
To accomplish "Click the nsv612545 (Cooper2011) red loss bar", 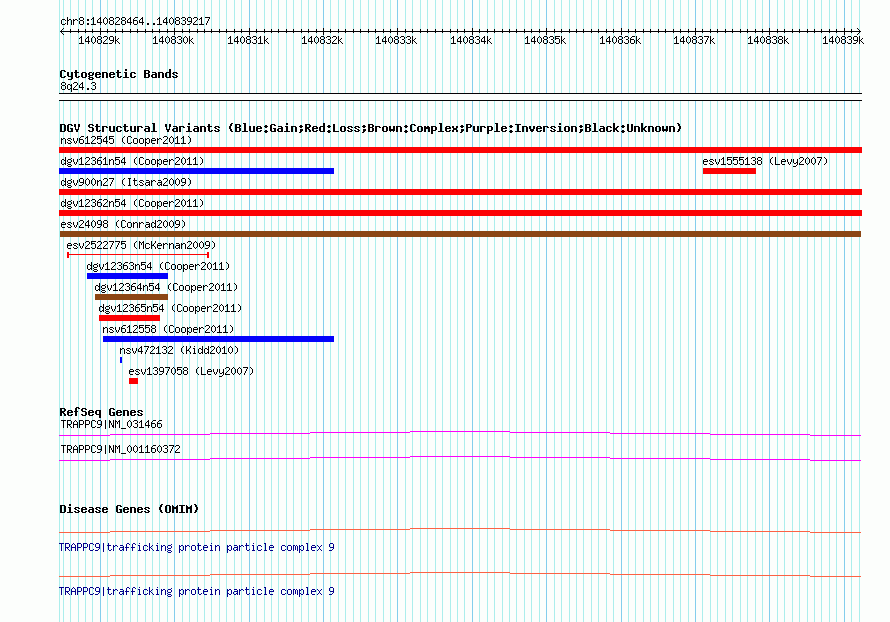I will (x=460, y=150).
